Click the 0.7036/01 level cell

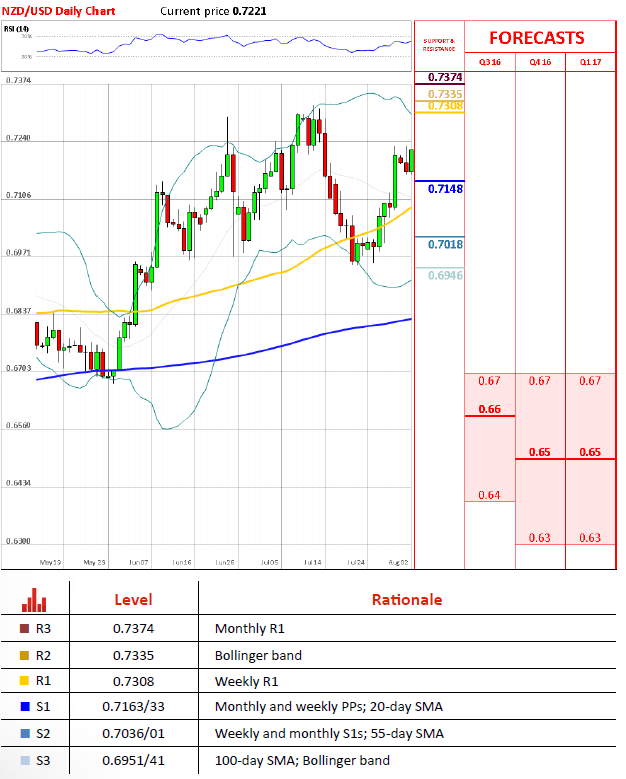pyautogui.click(x=133, y=733)
